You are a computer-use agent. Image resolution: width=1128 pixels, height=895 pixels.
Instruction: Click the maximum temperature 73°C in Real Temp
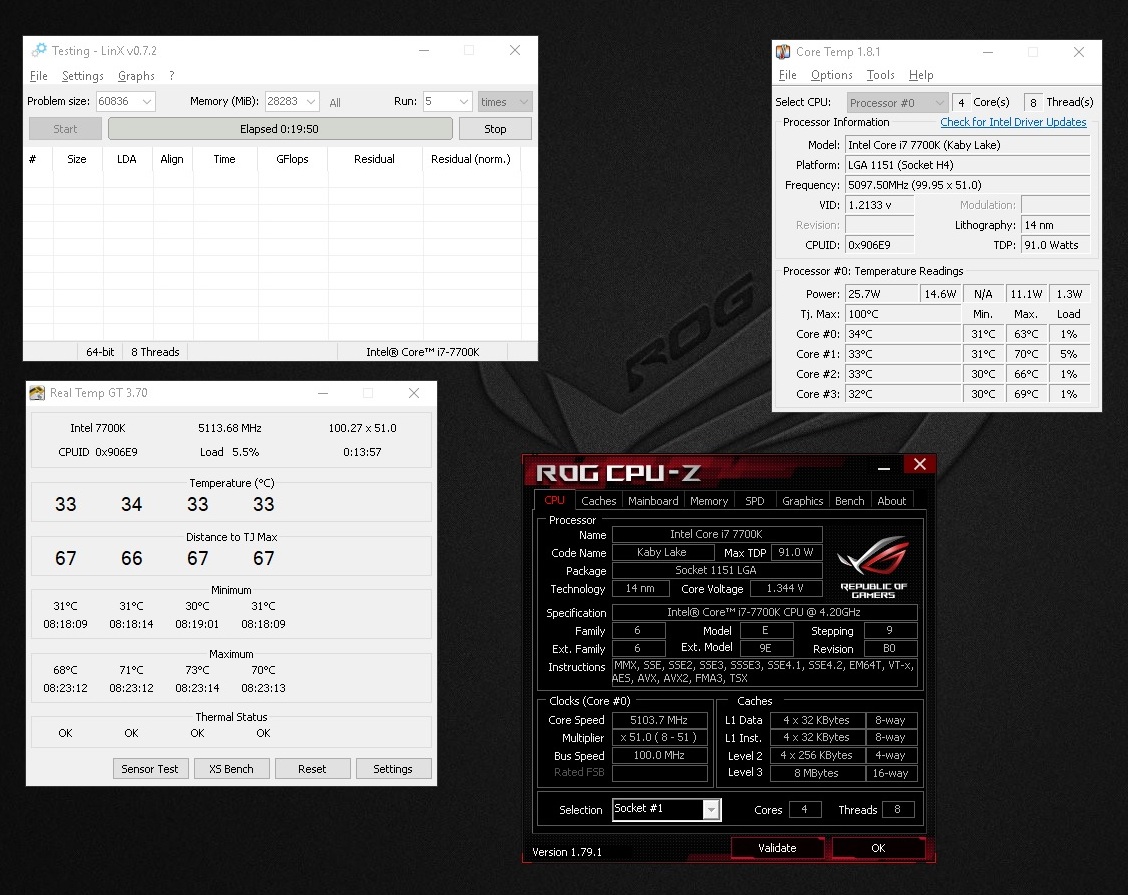coord(197,670)
